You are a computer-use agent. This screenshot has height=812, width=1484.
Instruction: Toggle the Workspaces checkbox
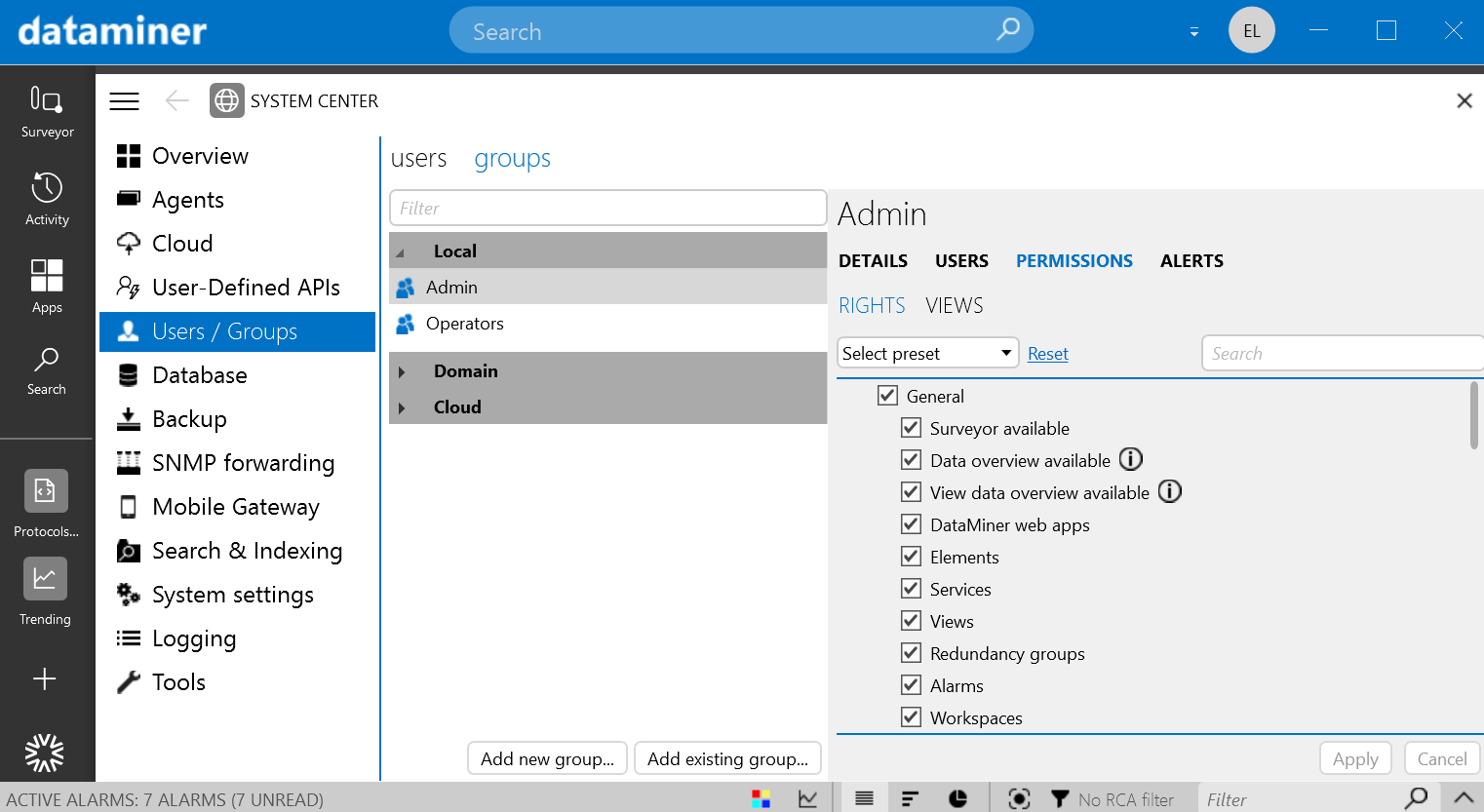[911, 716]
